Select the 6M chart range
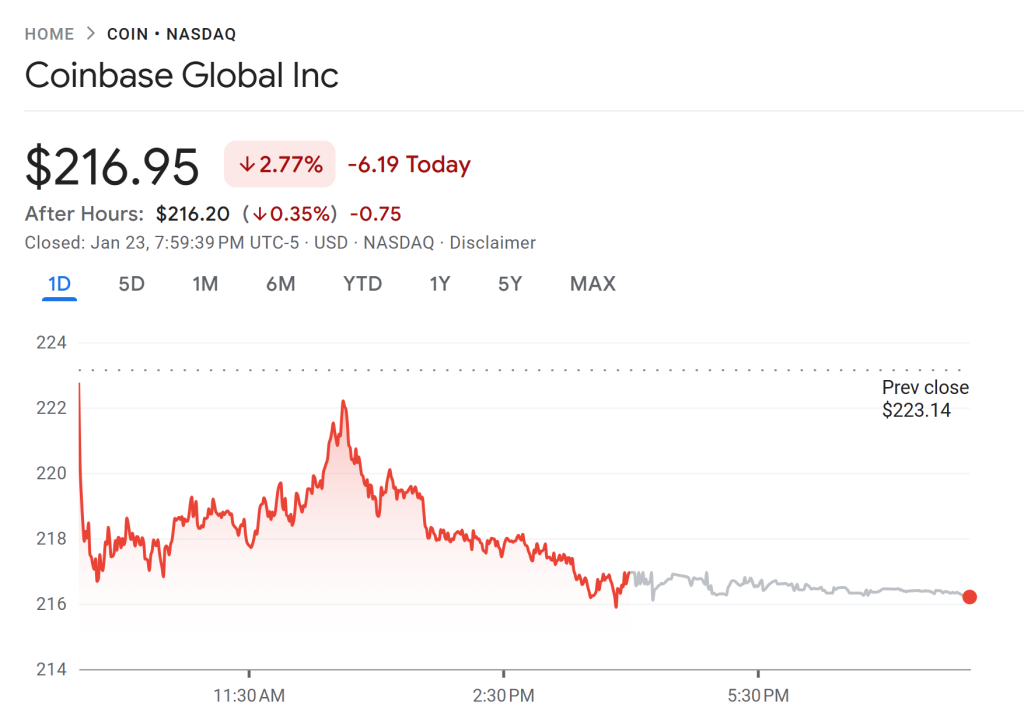 pyautogui.click(x=281, y=284)
